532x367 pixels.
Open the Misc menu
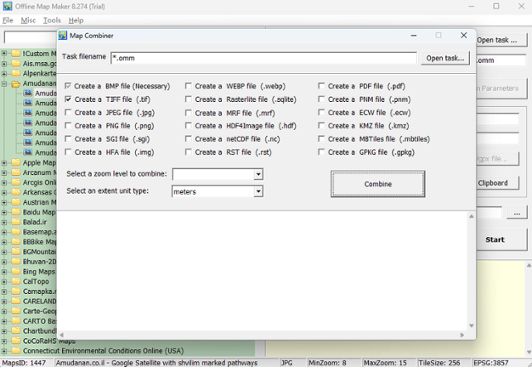(28, 20)
